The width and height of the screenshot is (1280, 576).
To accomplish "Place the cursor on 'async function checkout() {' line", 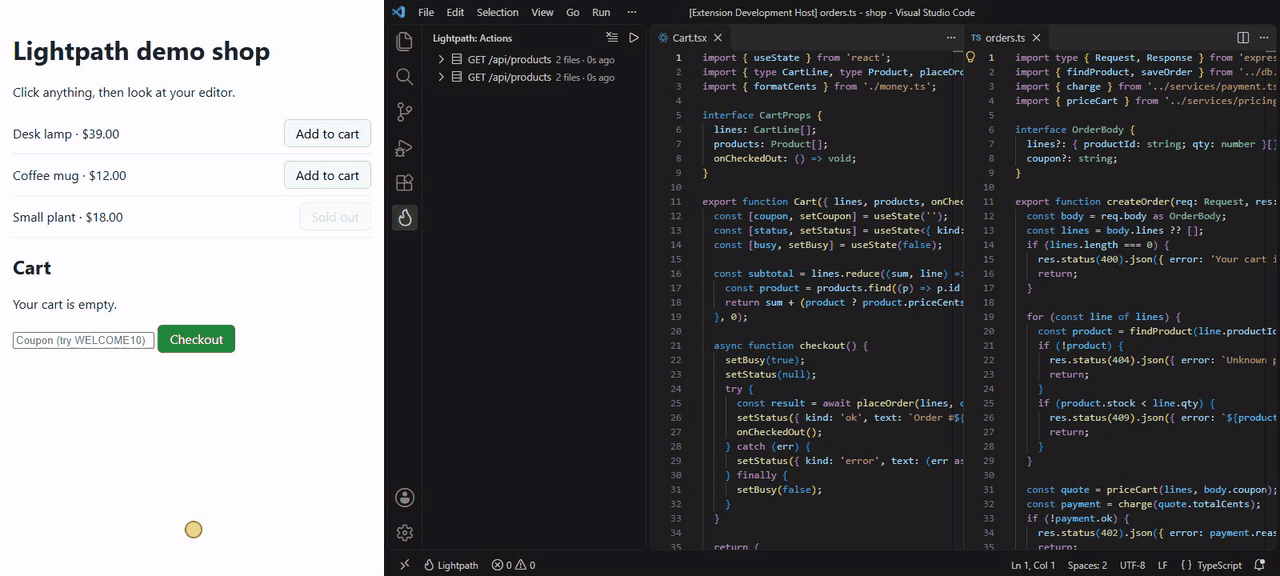I will pos(791,345).
